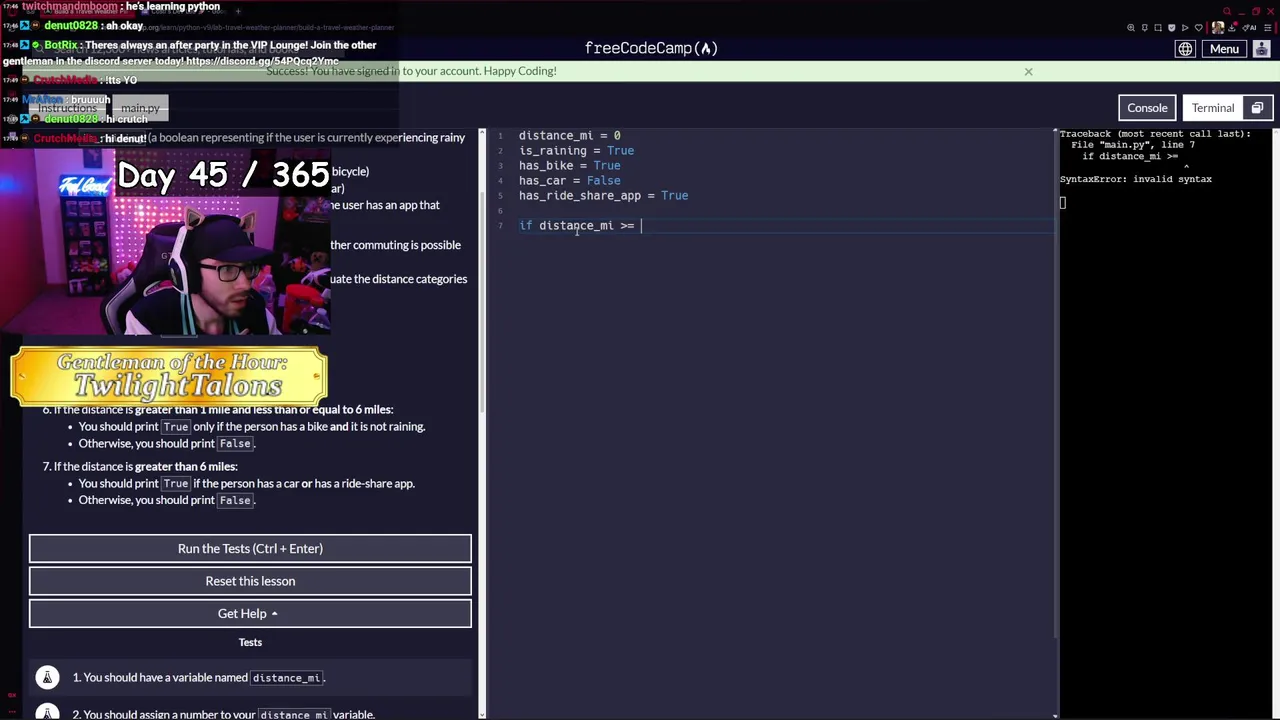The image size is (1280, 720).
Task: Run the Tests button
Action: (250, 548)
